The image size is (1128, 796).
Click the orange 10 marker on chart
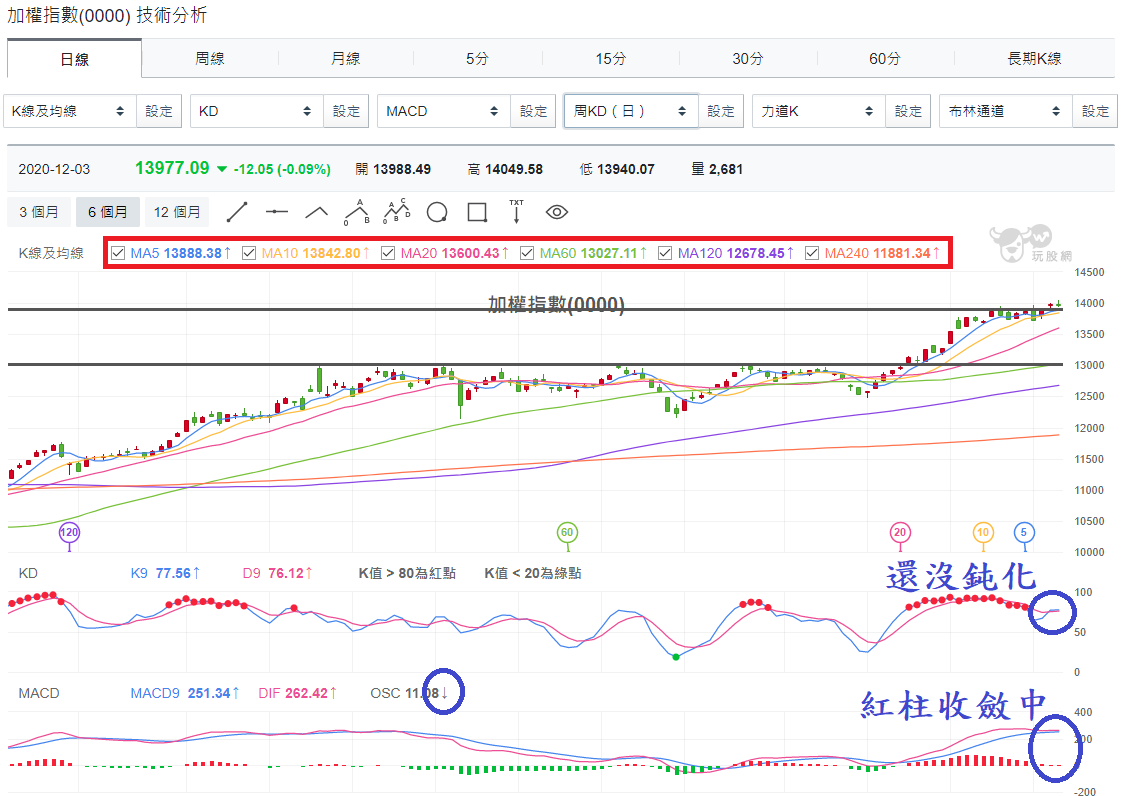(x=983, y=533)
